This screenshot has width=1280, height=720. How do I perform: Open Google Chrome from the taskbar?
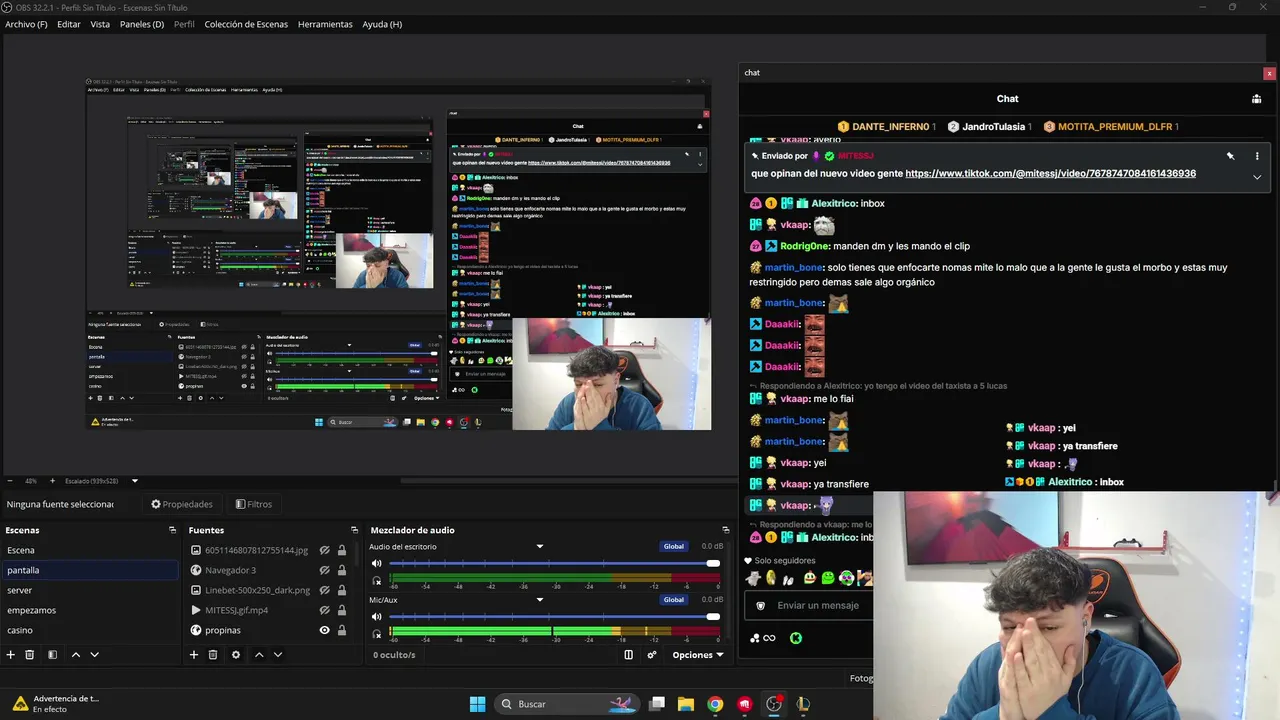pyautogui.click(x=715, y=704)
